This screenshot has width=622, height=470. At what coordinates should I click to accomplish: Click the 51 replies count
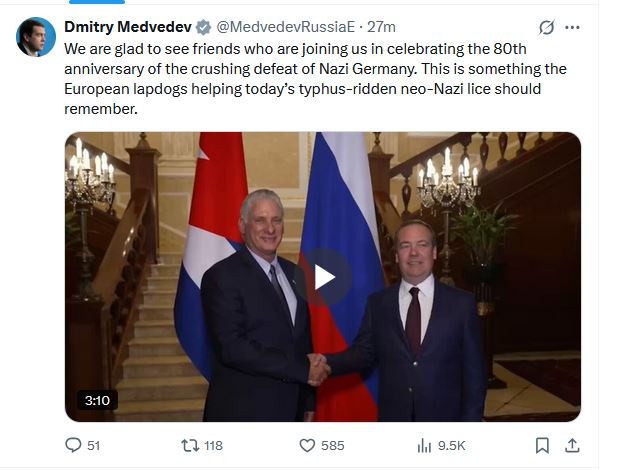pyautogui.click(x=94, y=445)
